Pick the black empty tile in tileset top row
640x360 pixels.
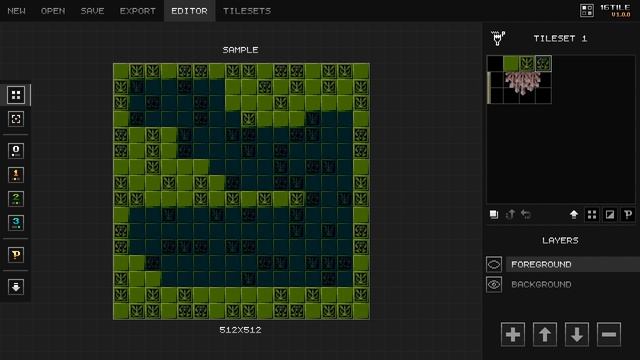point(495,64)
